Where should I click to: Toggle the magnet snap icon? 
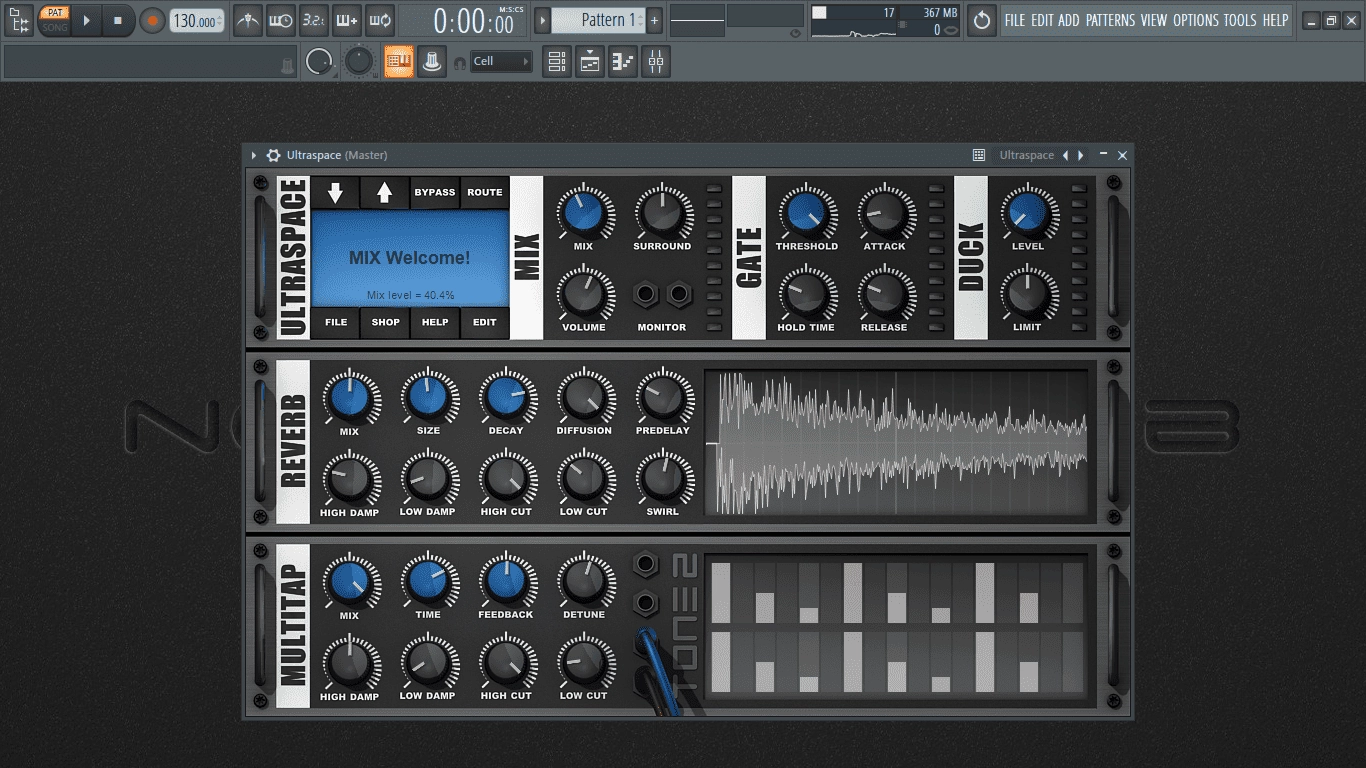click(460, 63)
